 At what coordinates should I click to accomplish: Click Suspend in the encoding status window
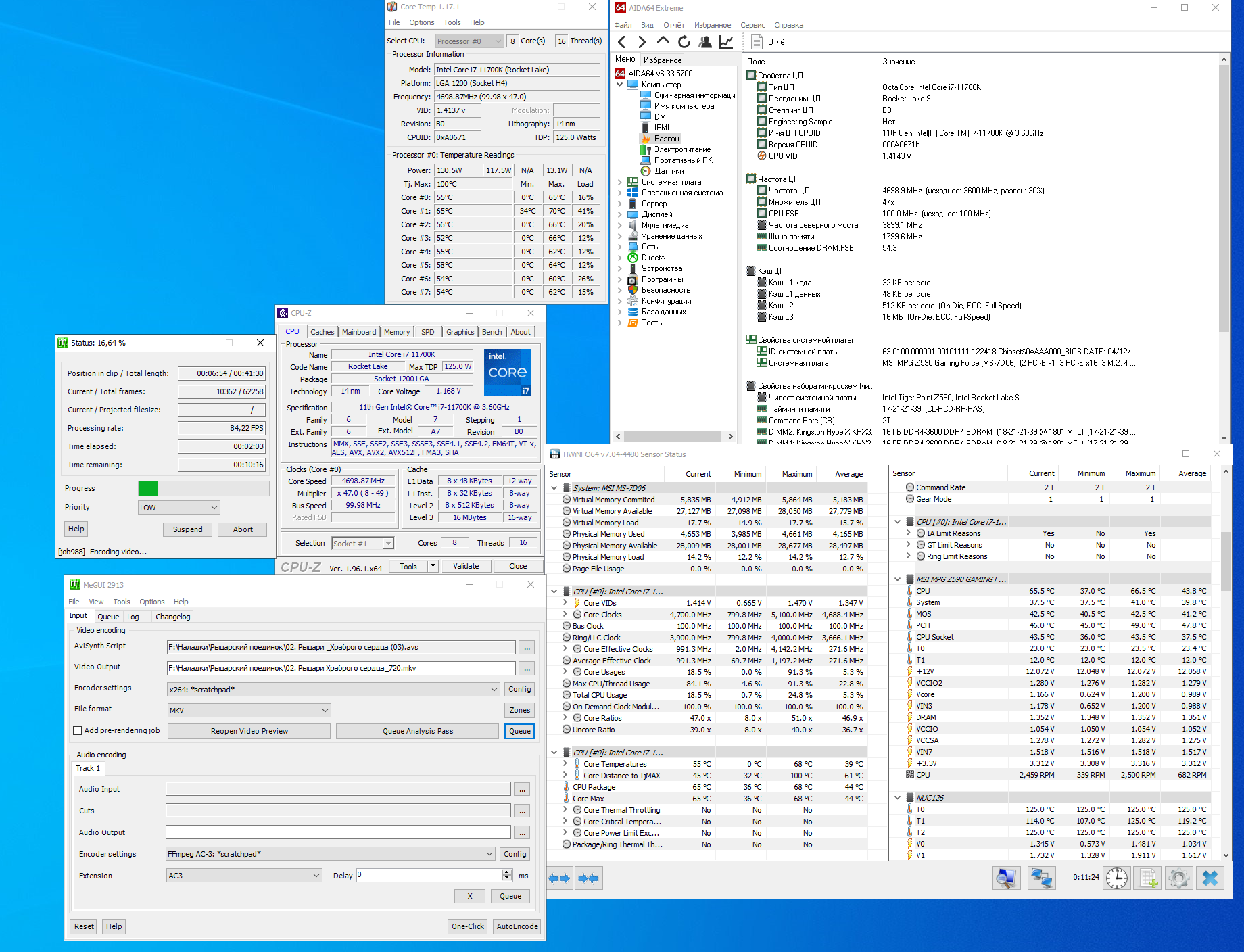click(187, 529)
